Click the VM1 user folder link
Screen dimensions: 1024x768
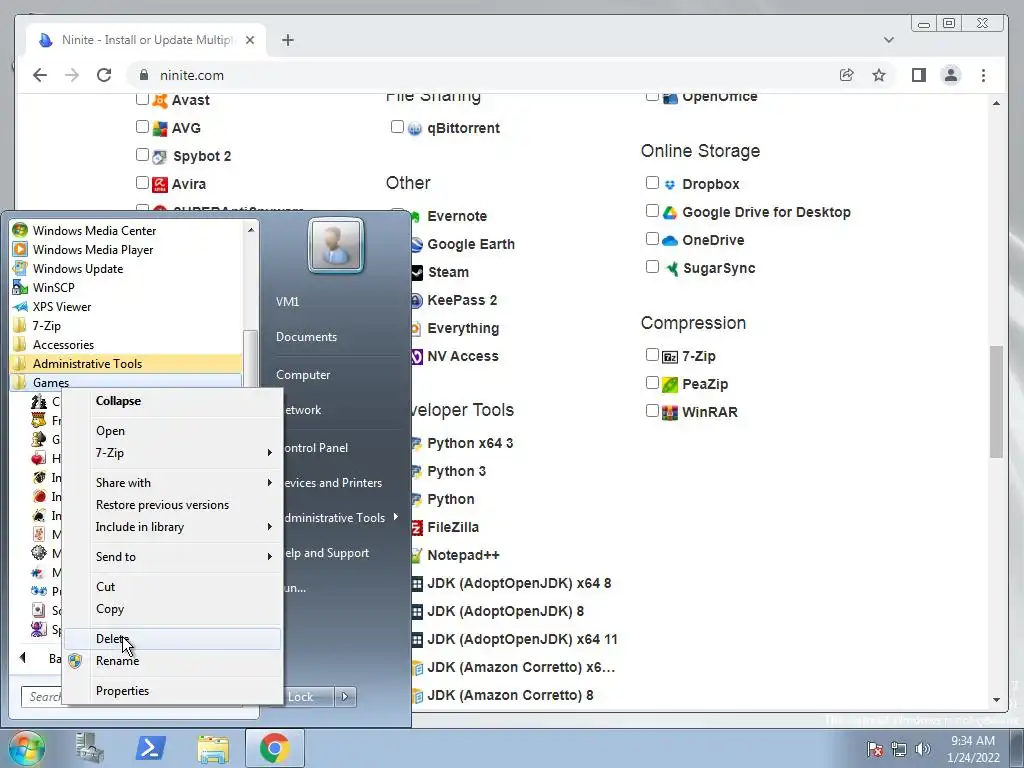click(287, 302)
